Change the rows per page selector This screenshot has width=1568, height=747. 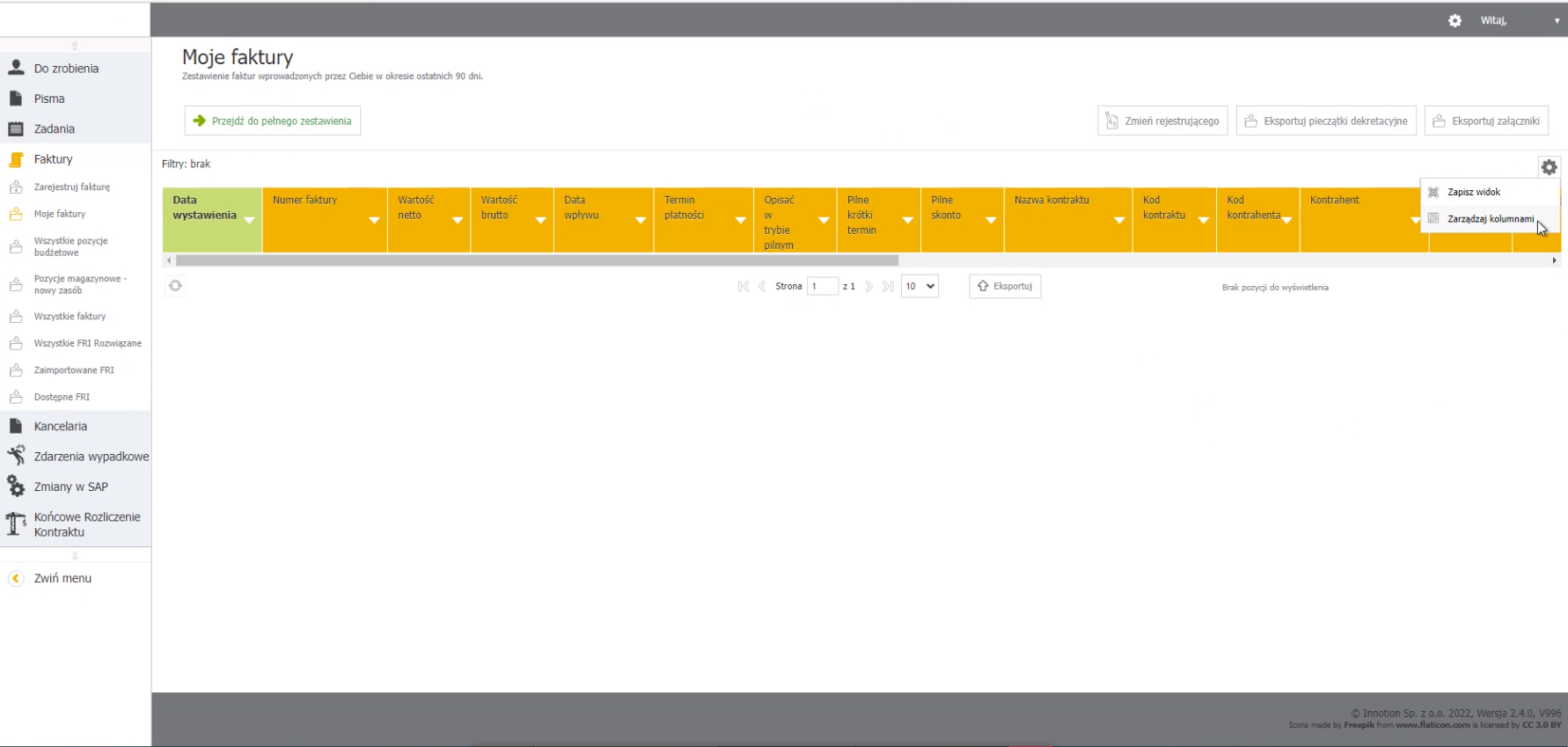[920, 286]
